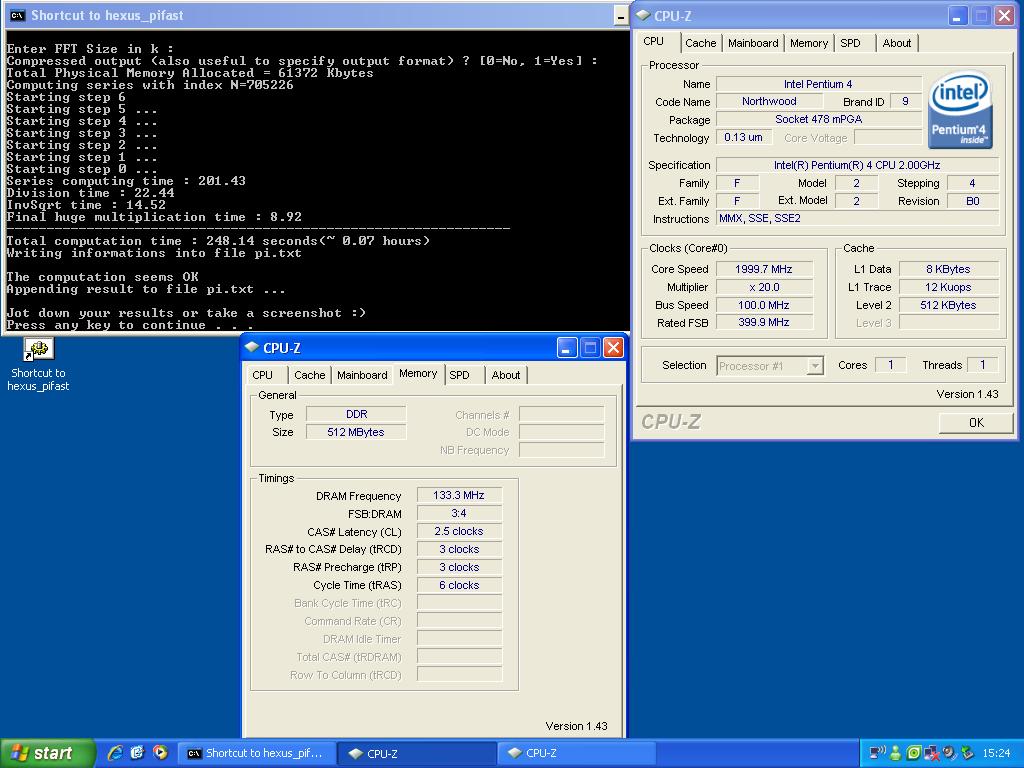Switch to Memory tab in right CPU-Z window

(x=808, y=43)
